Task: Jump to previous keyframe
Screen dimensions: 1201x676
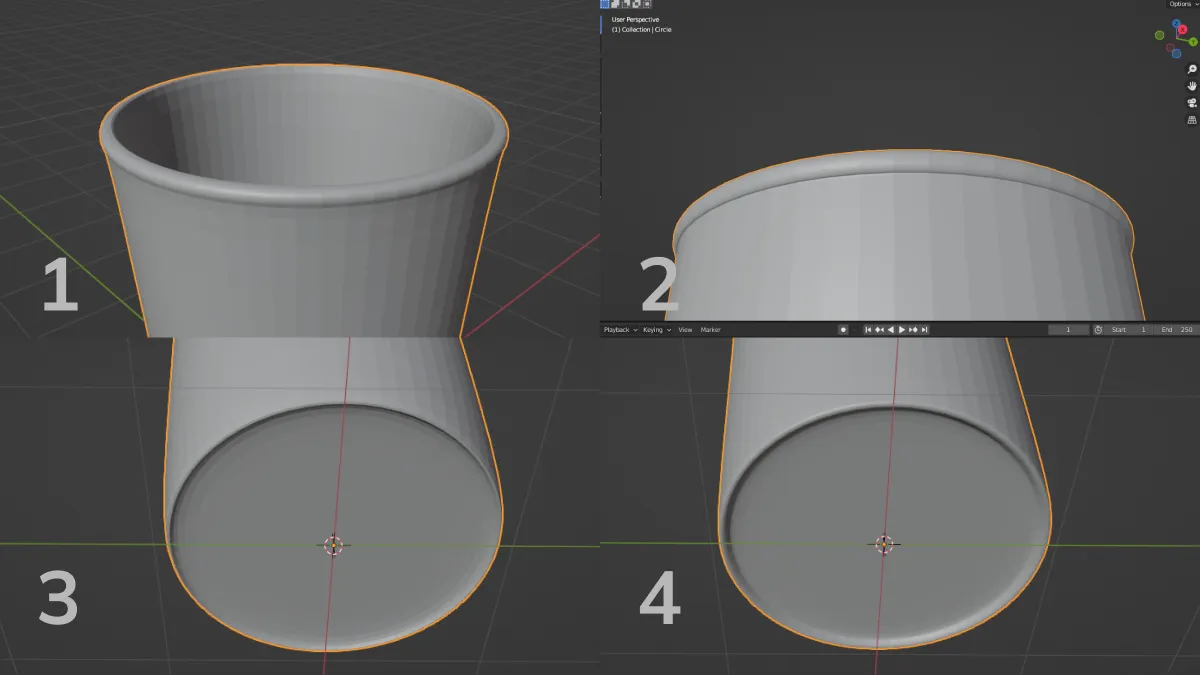Action: tap(879, 330)
